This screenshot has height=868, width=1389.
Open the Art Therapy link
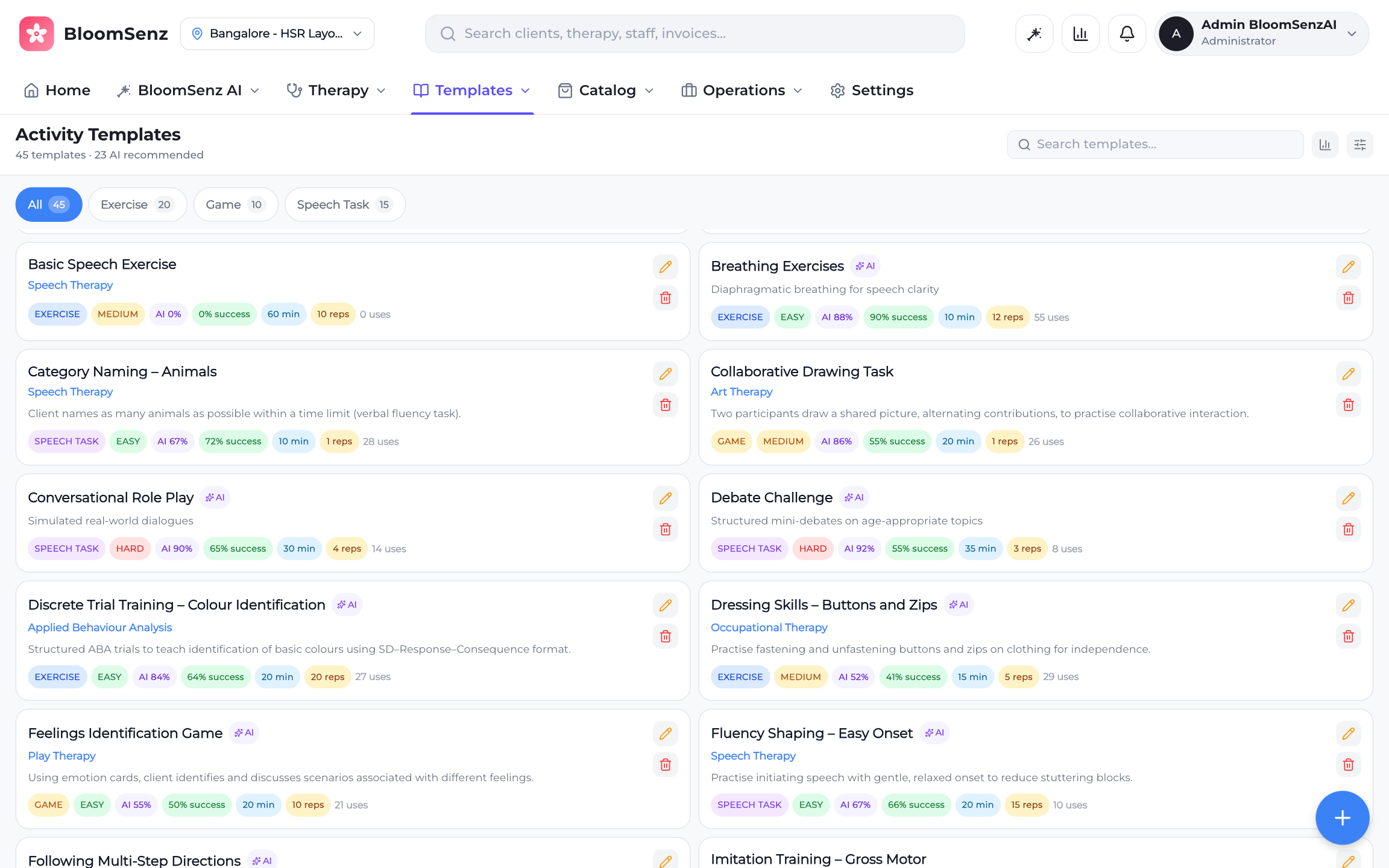(x=742, y=392)
